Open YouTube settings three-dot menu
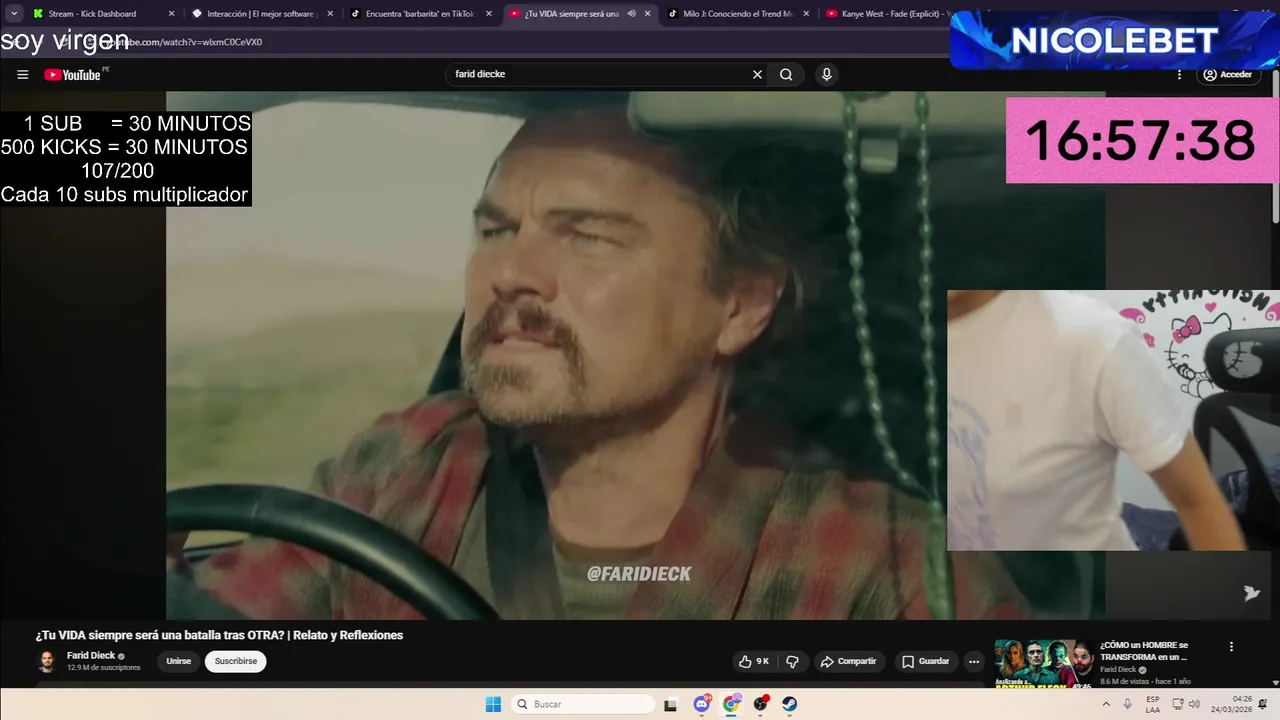 point(1179,74)
